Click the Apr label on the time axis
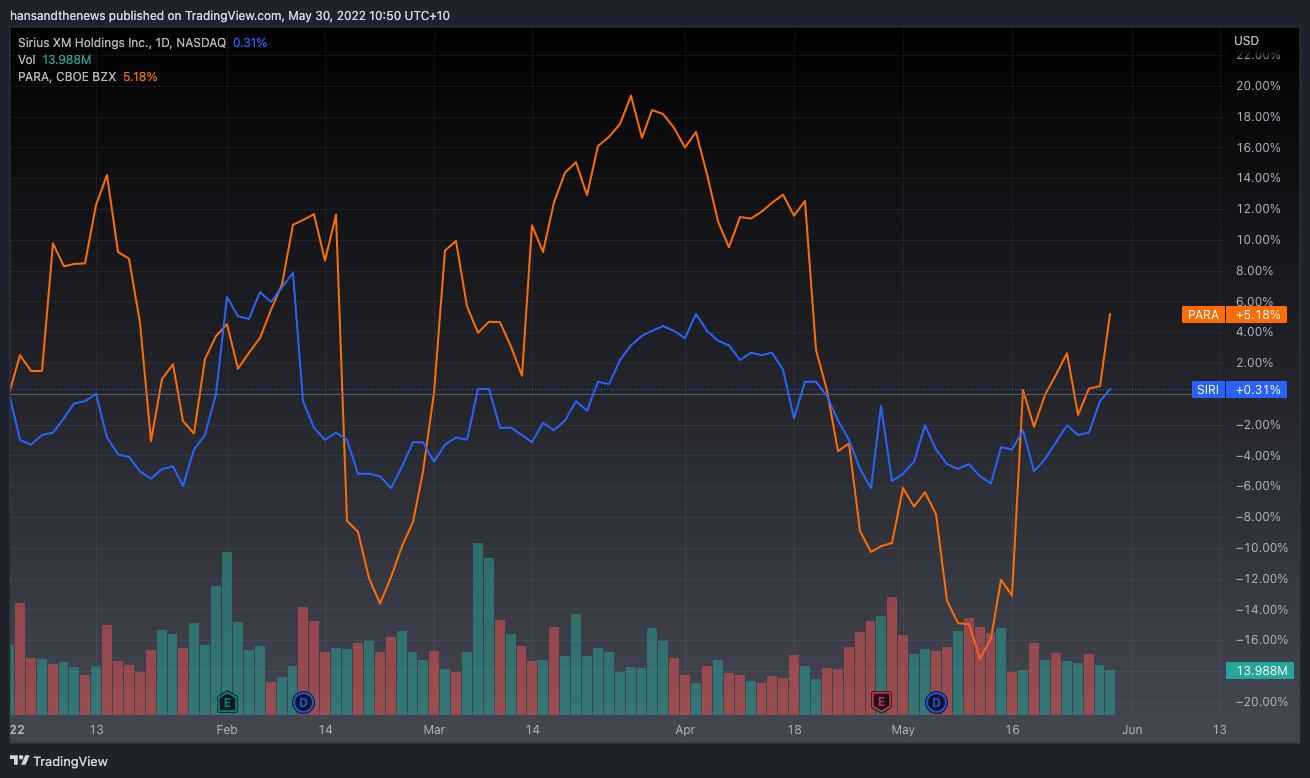 685,730
